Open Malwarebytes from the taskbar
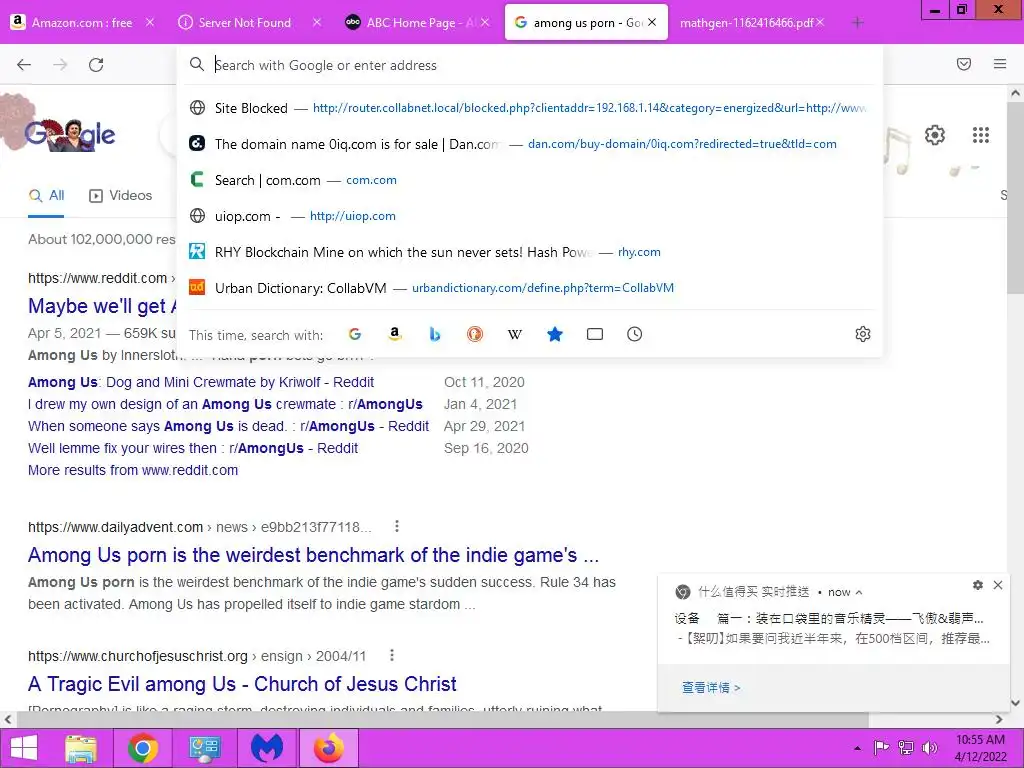Image resolution: width=1024 pixels, height=768 pixels. click(267, 748)
